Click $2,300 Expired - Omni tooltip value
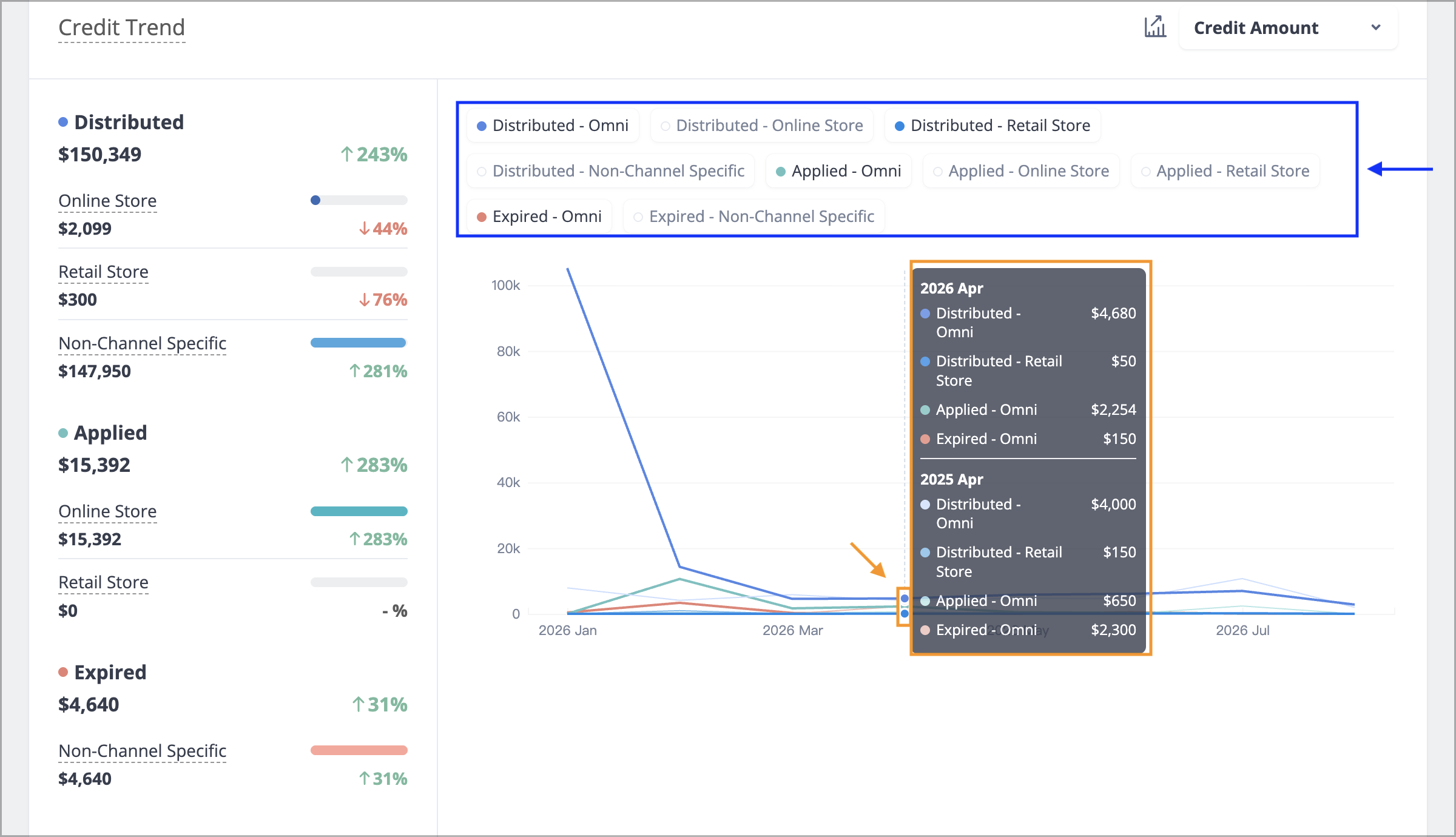1456x837 pixels. pyautogui.click(x=1113, y=630)
